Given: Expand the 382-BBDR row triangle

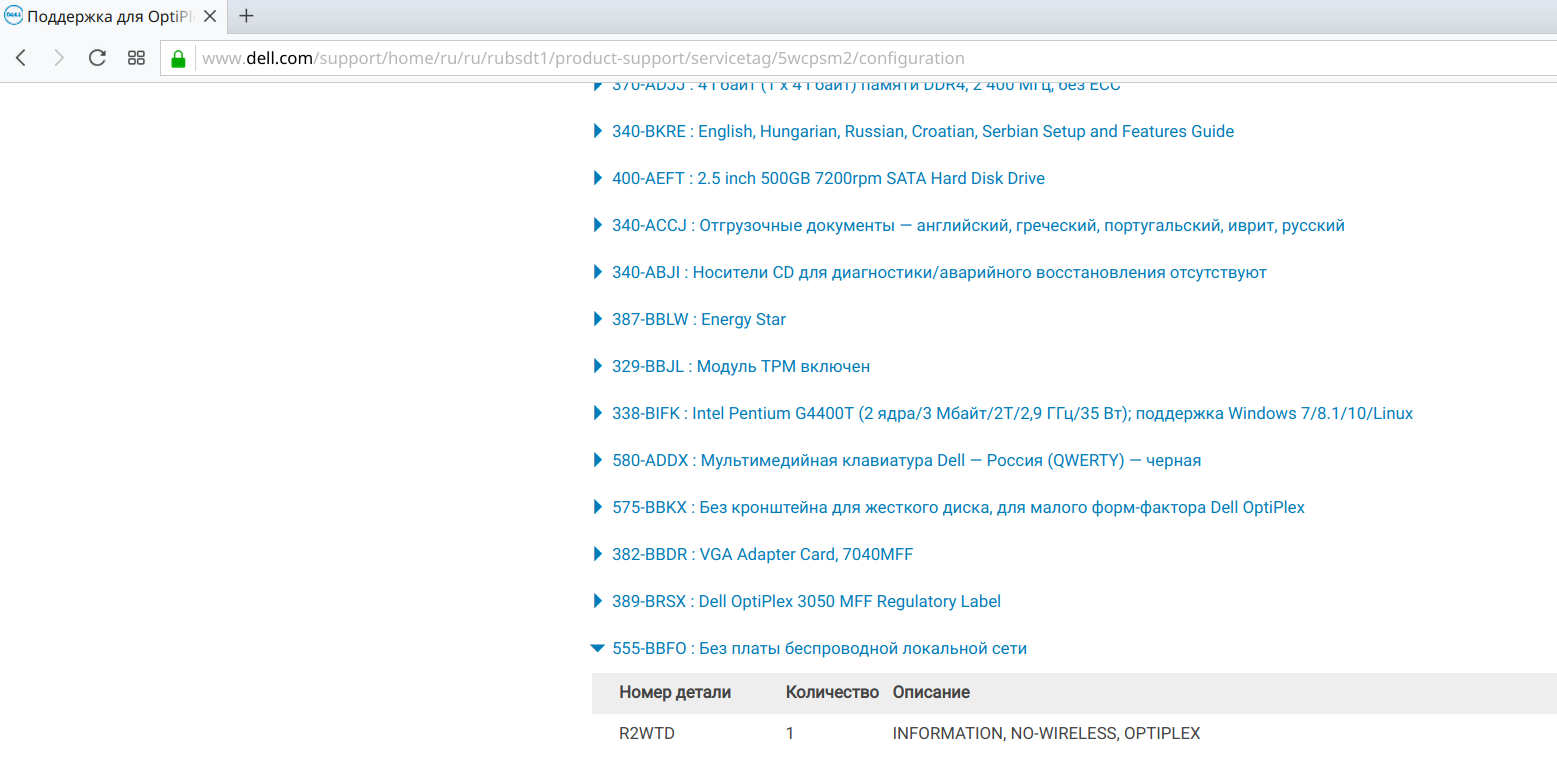Looking at the screenshot, I should pos(598,554).
